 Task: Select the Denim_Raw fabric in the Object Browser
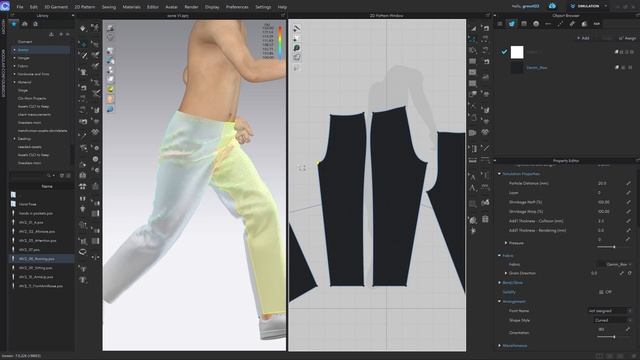(x=536, y=67)
